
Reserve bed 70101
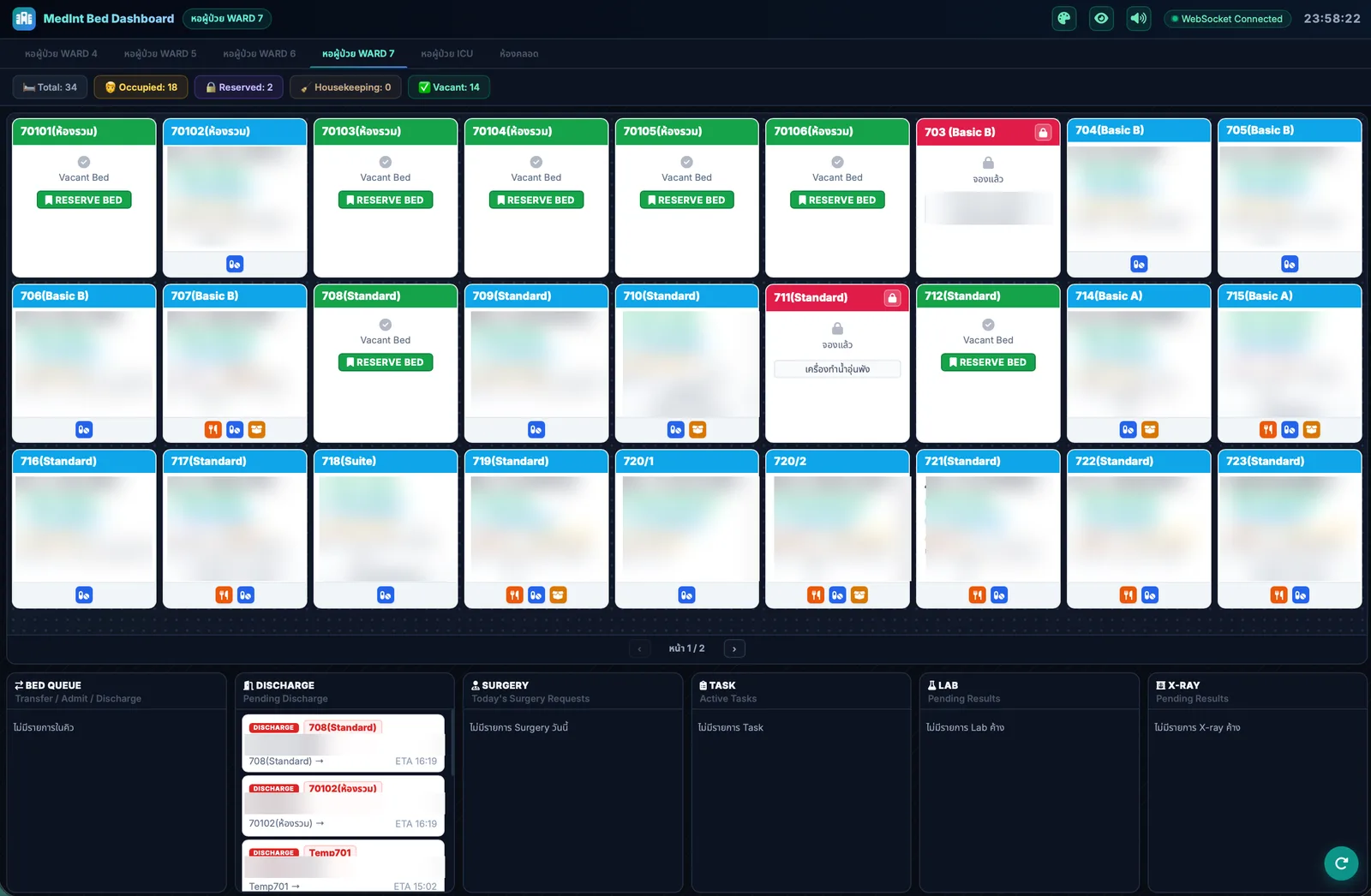click(x=84, y=200)
